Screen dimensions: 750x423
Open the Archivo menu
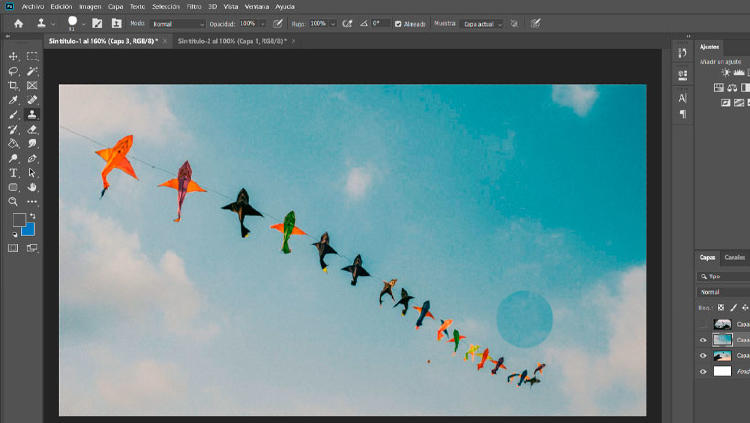point(33,7)
